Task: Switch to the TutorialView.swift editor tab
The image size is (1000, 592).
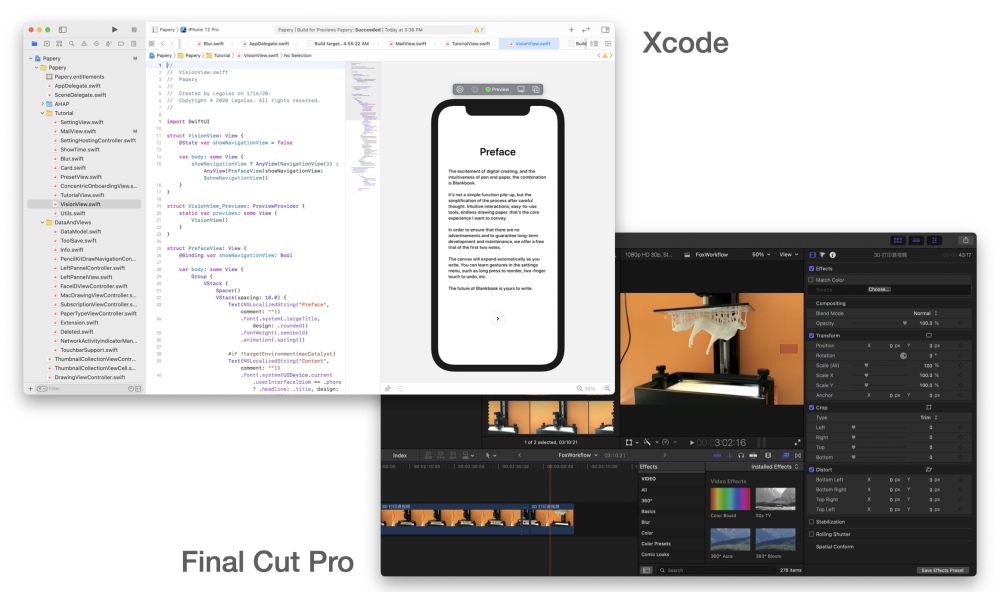Action: pyautogui.click(x=467, y=43)
